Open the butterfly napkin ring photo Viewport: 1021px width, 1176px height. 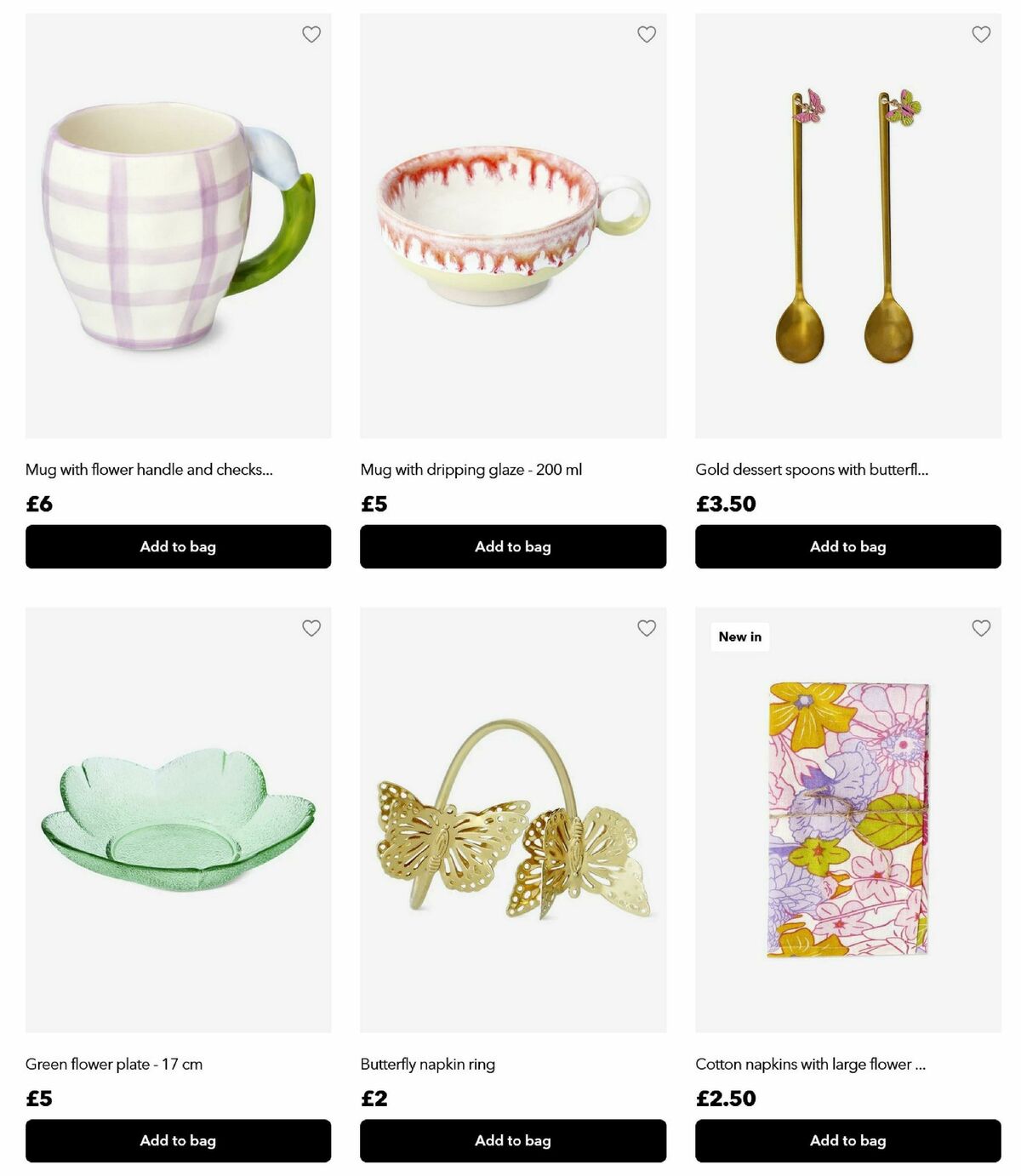[513, 819]
